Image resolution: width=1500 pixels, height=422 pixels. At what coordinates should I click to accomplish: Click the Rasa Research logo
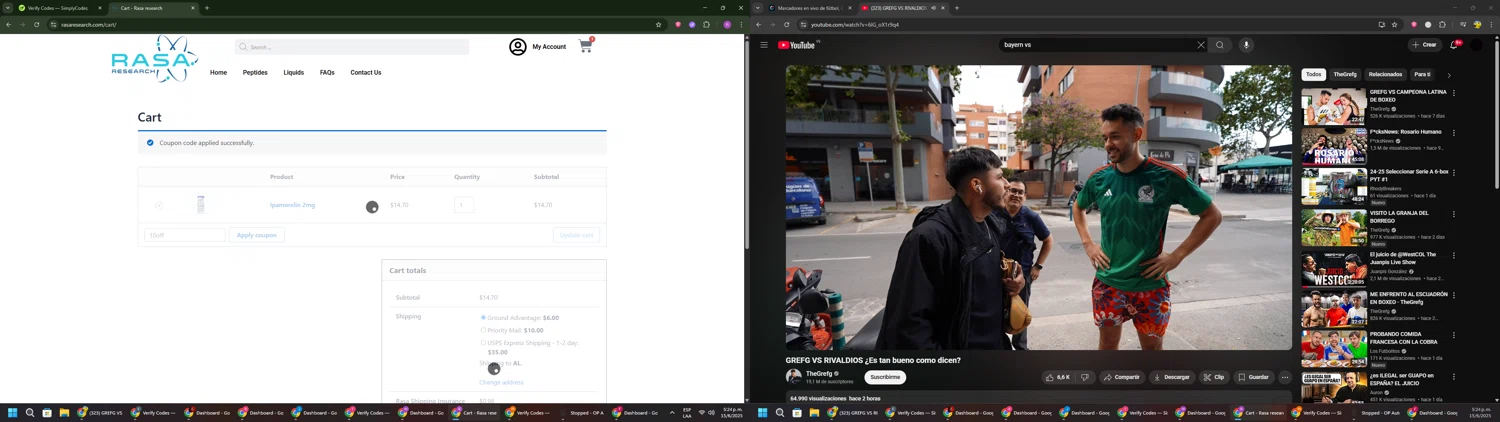click(x=154, y=59)
